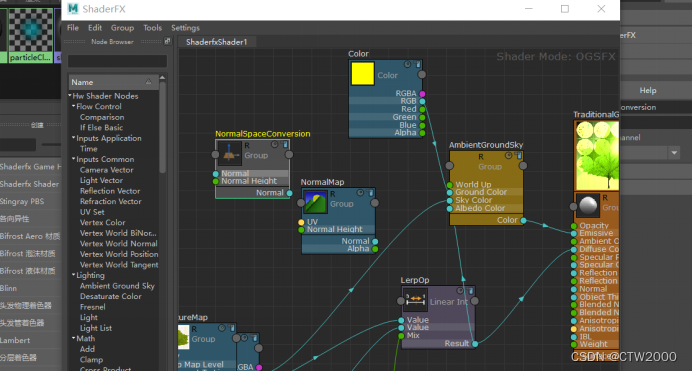
Task: Click the tree preview thumbnail on TraditionalGameSurface node
Action: click(596, 156)
